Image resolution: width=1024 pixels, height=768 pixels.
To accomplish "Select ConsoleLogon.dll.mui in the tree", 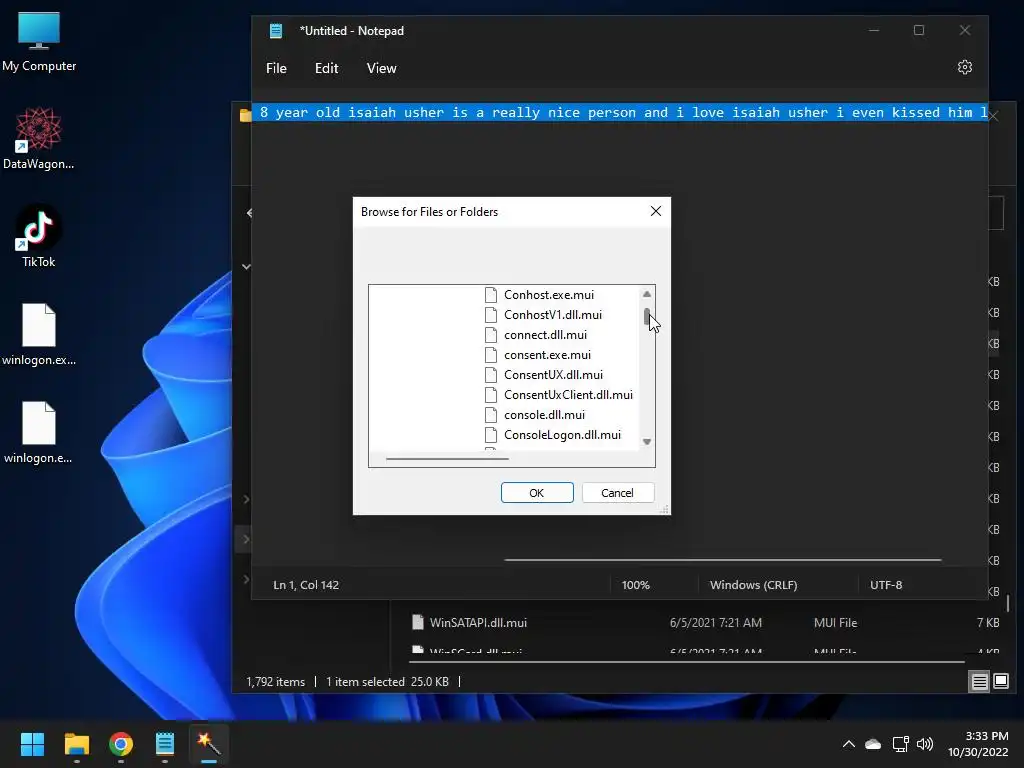I will [562, 434].
